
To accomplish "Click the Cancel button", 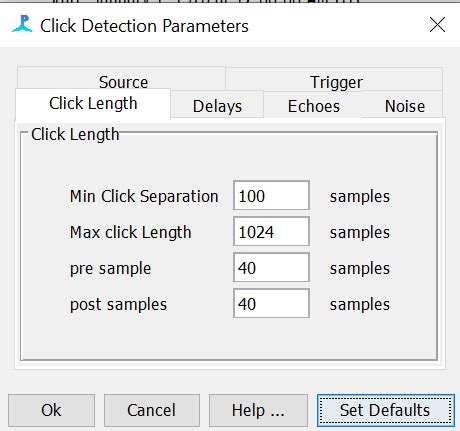I will click(x=152, y=410).
